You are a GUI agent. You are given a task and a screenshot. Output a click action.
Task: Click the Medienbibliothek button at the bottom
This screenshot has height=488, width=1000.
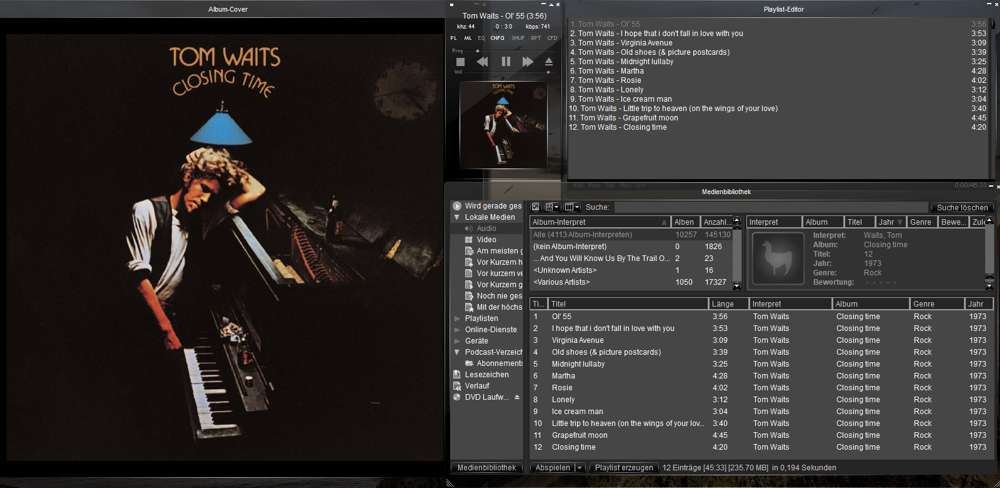pos(487,468)
